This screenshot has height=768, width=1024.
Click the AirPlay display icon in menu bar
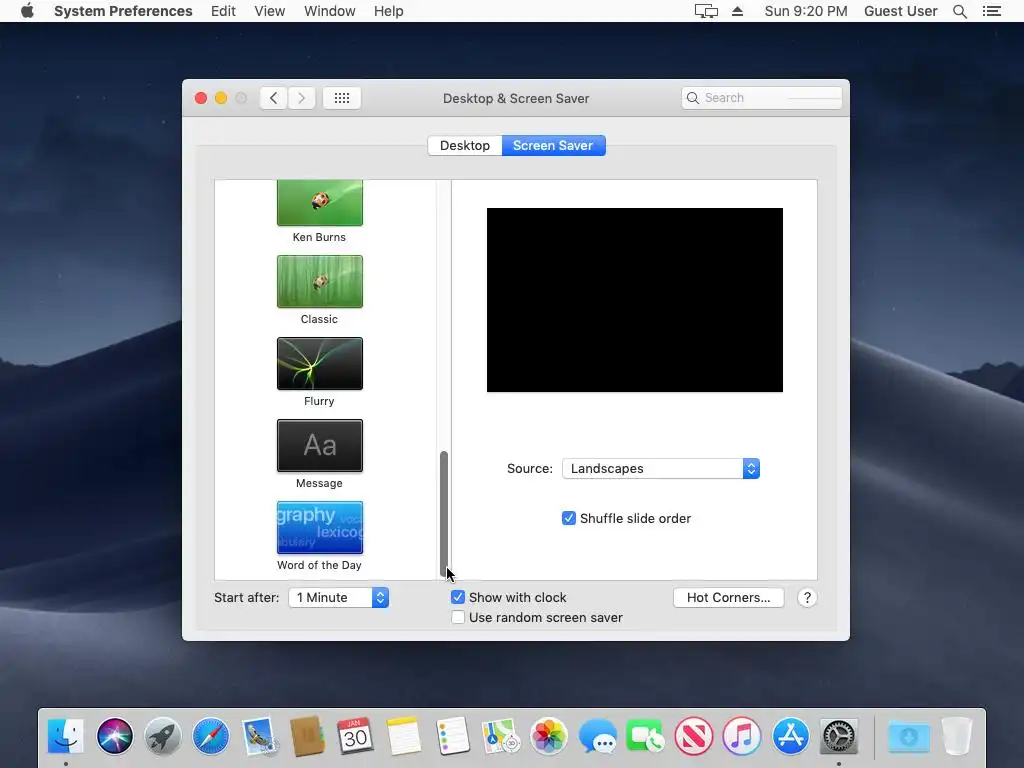706,11
